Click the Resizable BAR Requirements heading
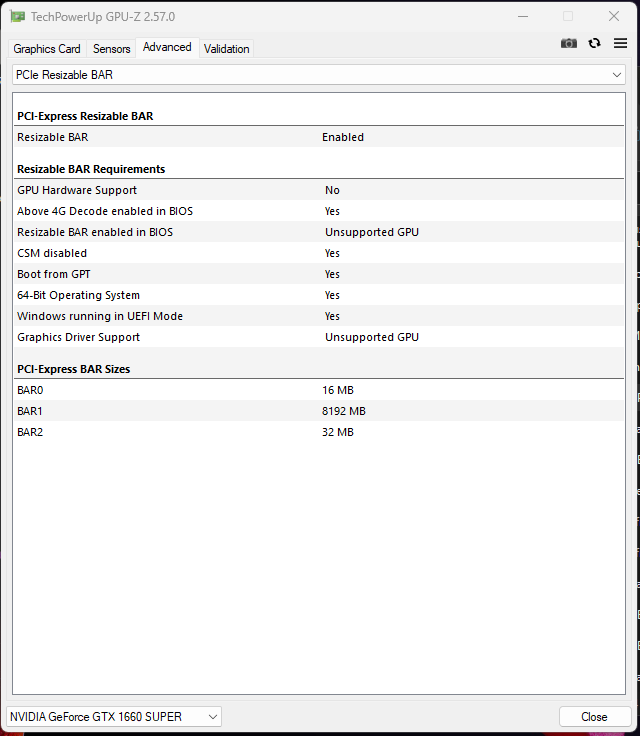 tap(91, 169)
